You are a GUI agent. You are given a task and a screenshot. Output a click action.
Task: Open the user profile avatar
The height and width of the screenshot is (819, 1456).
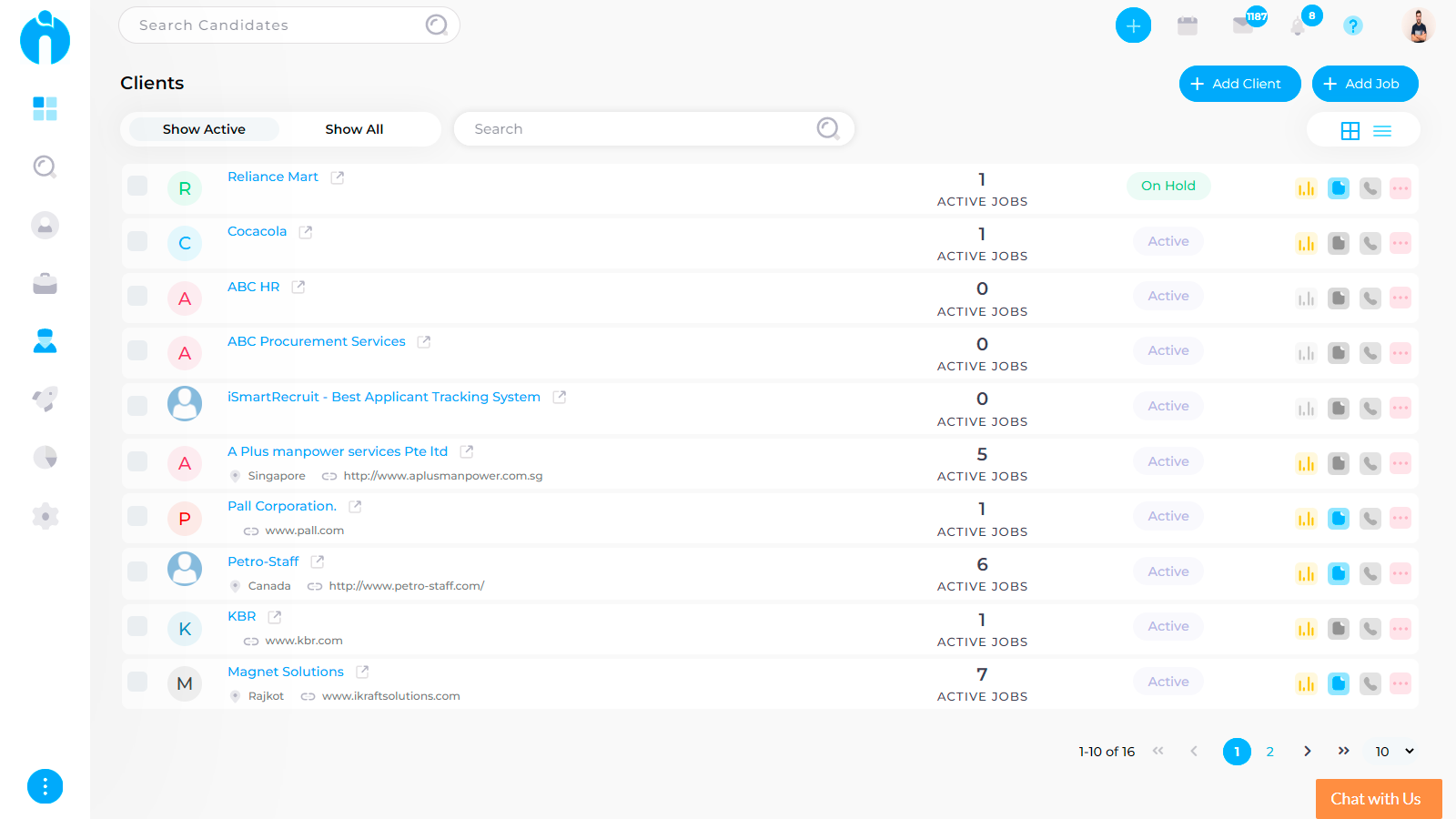coord(1418,25)
